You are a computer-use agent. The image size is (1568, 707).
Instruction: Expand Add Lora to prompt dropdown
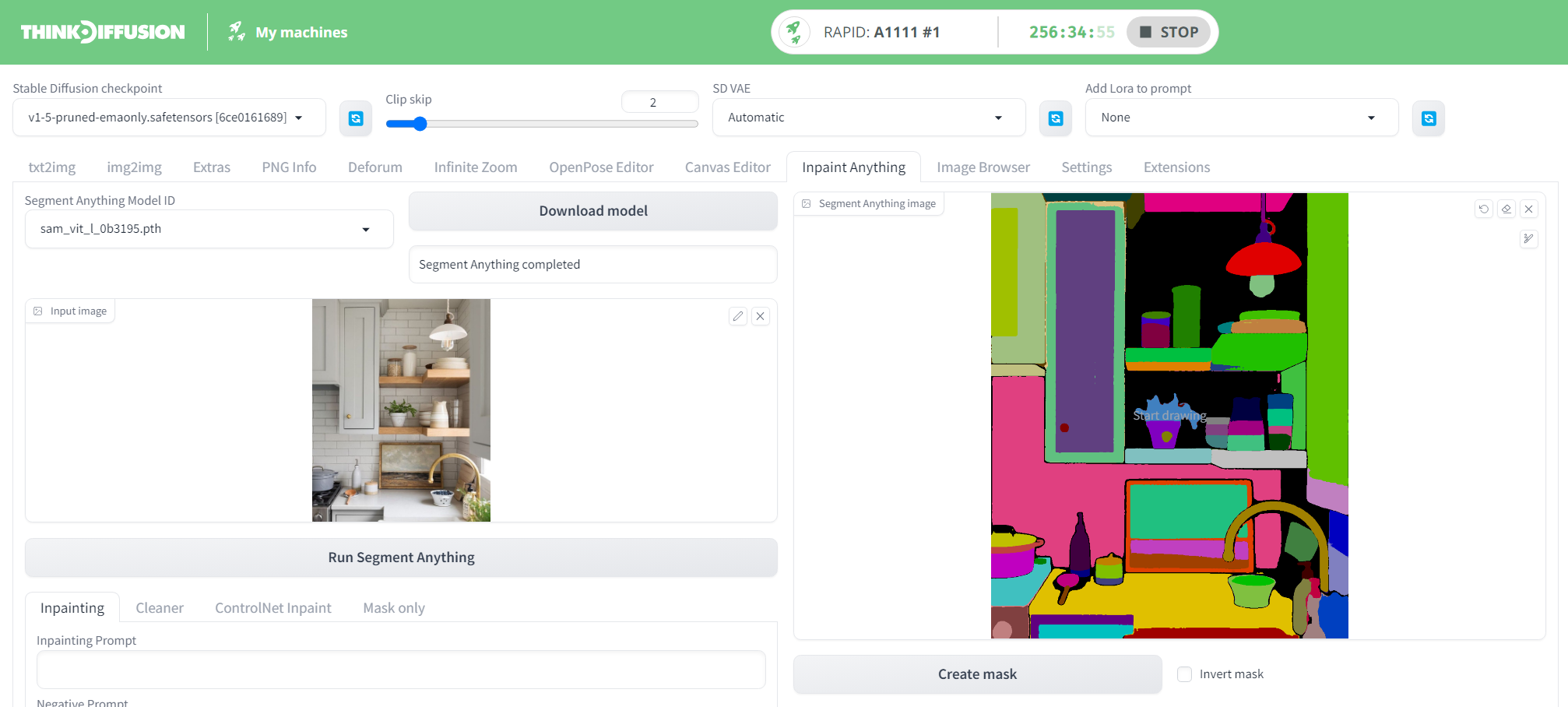tap(1242, 118)
